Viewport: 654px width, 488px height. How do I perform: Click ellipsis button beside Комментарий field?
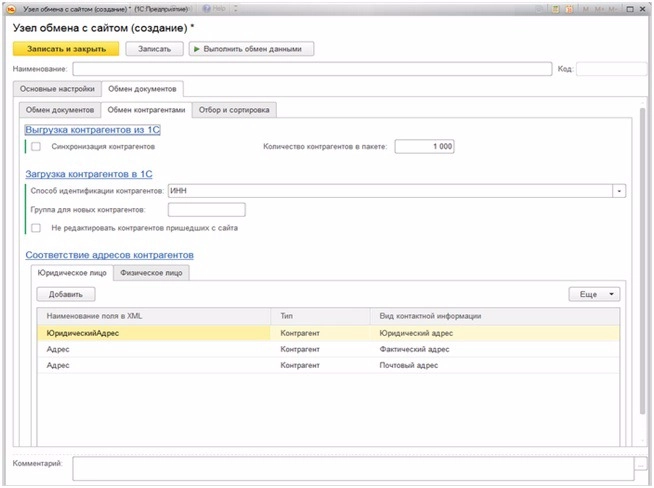(x=639, y=464)
